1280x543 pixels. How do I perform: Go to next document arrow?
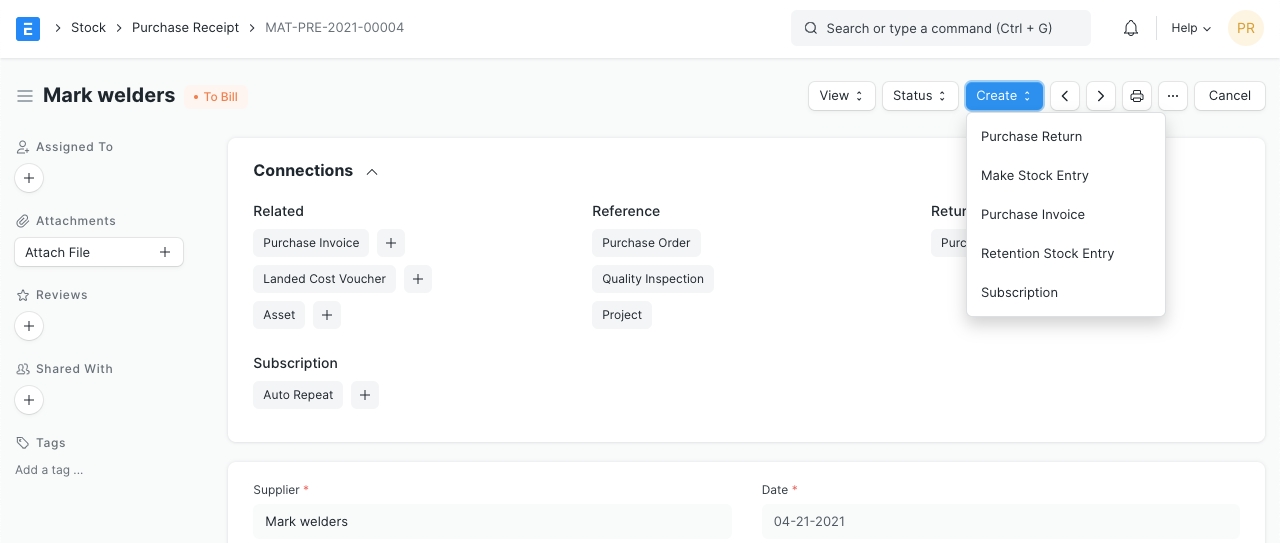pyautogui.click(x=1101, y=96)
